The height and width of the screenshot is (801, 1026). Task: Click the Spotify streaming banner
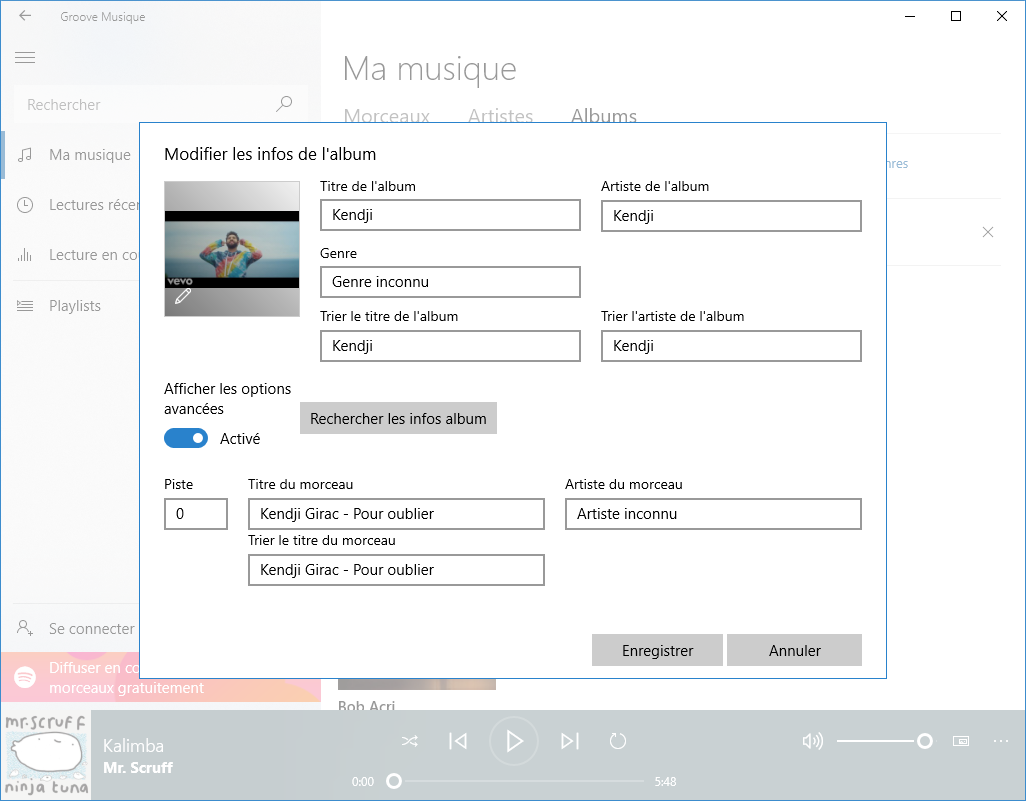coord(161,677)
